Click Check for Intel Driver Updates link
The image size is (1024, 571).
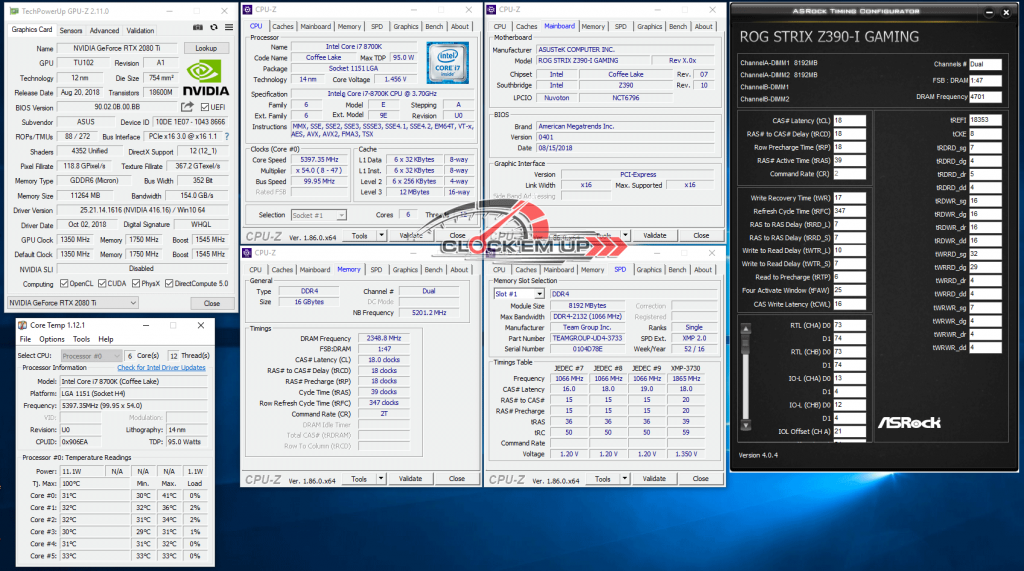(161, 368)
